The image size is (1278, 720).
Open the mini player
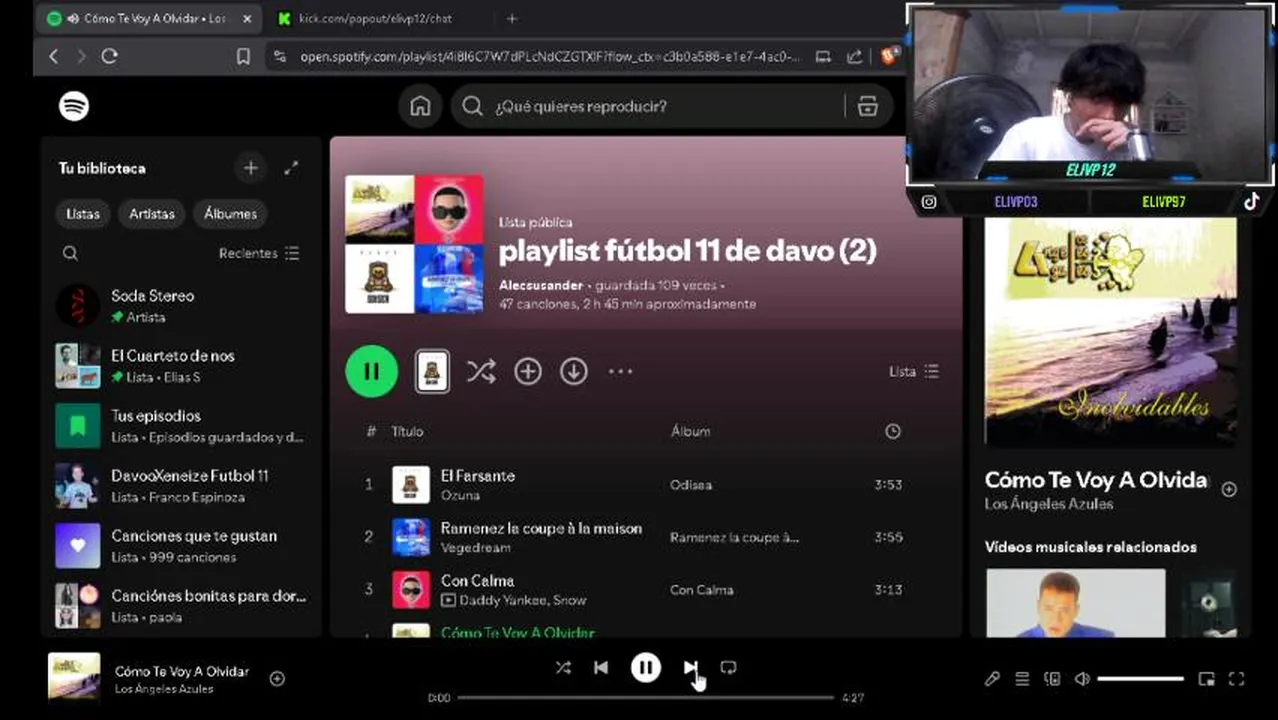pos(1207,679)
